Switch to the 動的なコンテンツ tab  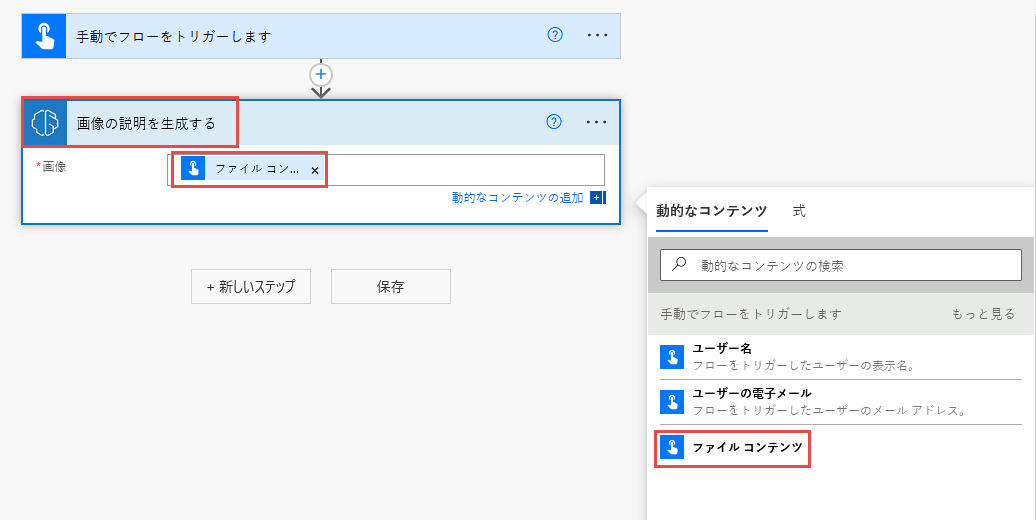point(712,211)
